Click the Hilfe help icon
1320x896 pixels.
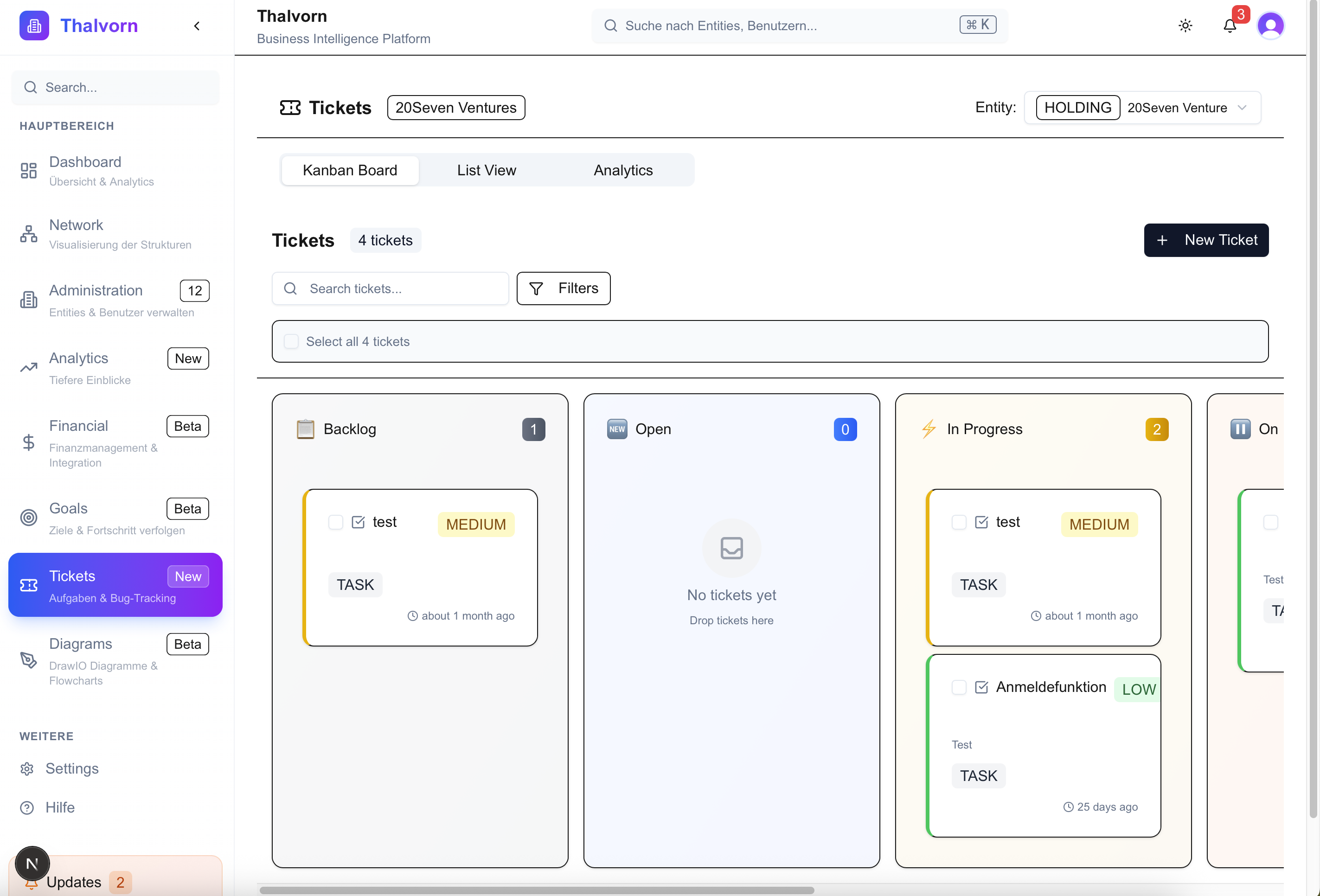tap(27, 807)
